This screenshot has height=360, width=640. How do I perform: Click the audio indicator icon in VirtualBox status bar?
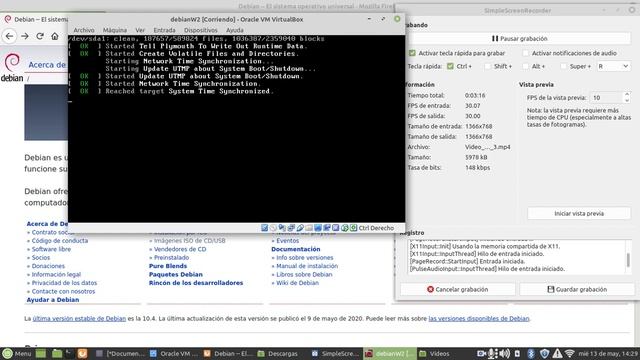point(282,228)
